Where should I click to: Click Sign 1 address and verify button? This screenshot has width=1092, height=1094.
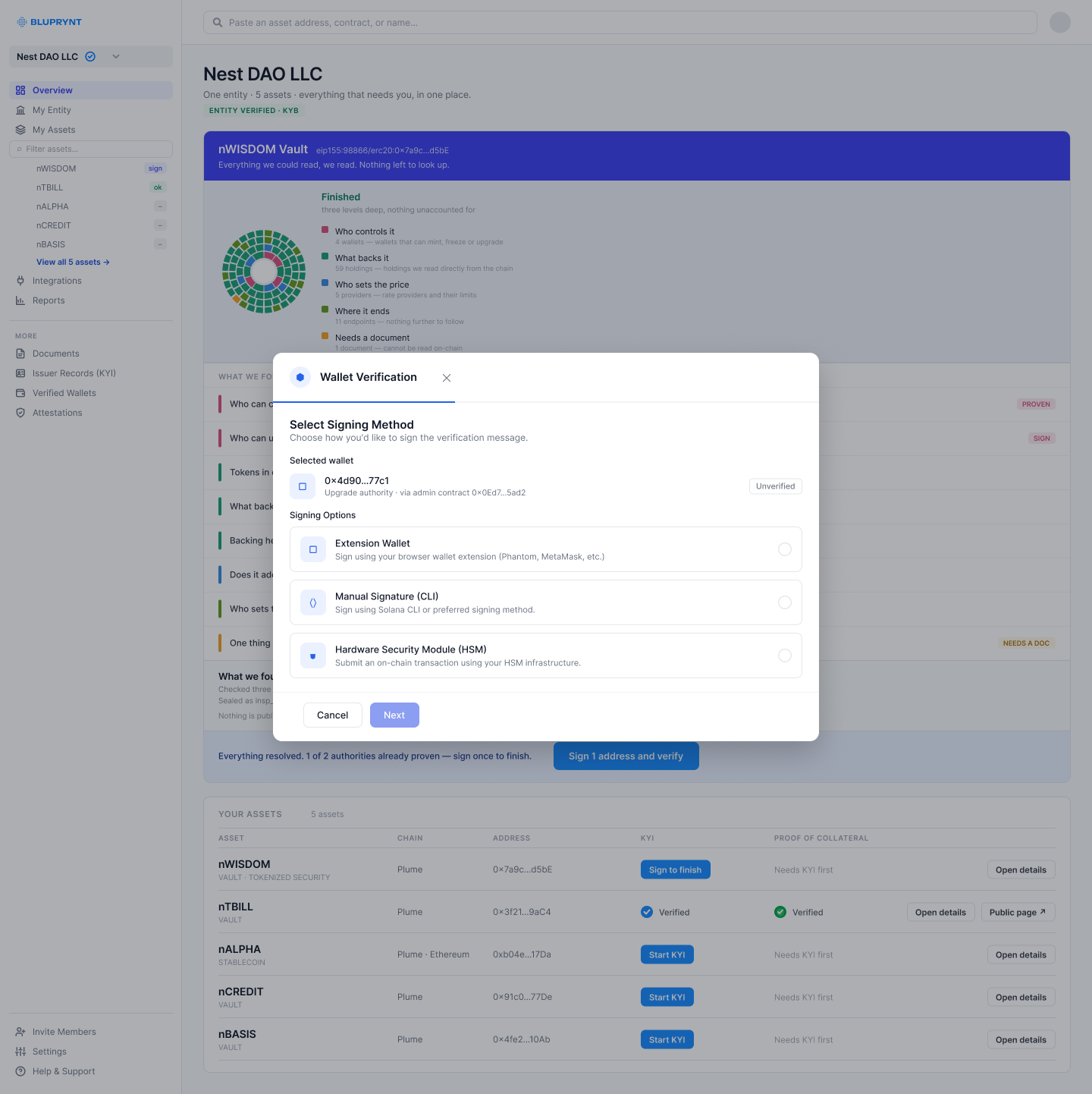pyautogui.click(x=626, y=756)
